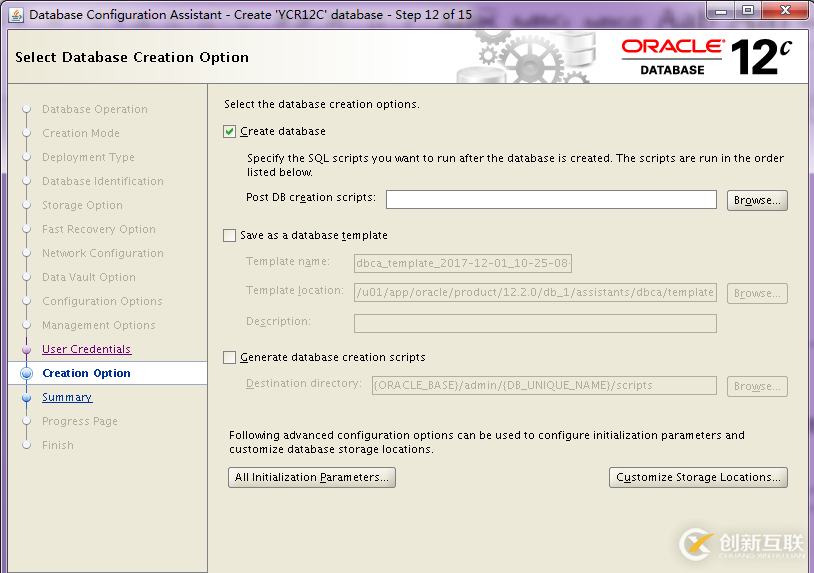Click the Destination directory field
Viewport: 814px width, 573px height.
coord(544,385)
